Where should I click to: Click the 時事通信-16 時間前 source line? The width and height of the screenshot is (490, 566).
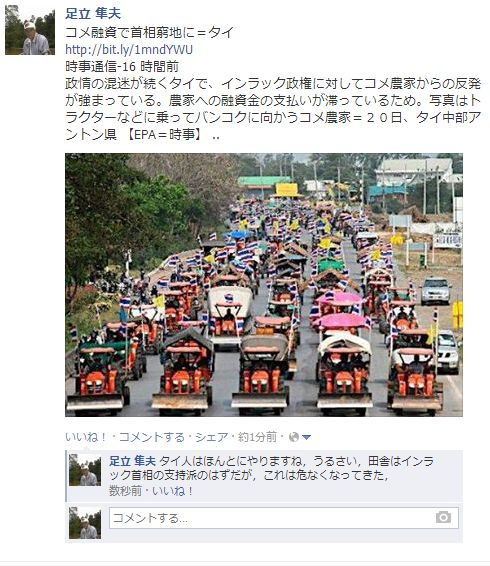click(122, 66)
